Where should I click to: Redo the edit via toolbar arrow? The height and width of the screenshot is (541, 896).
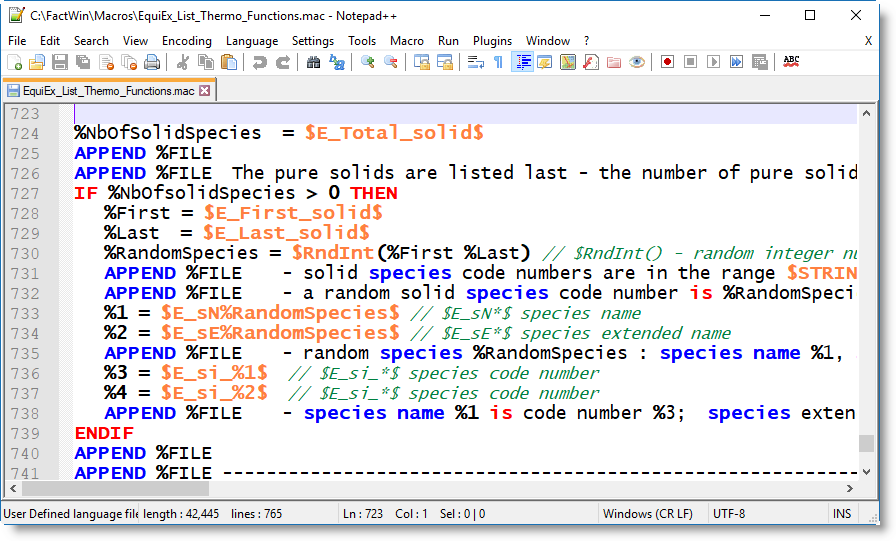tap(283, 62)
